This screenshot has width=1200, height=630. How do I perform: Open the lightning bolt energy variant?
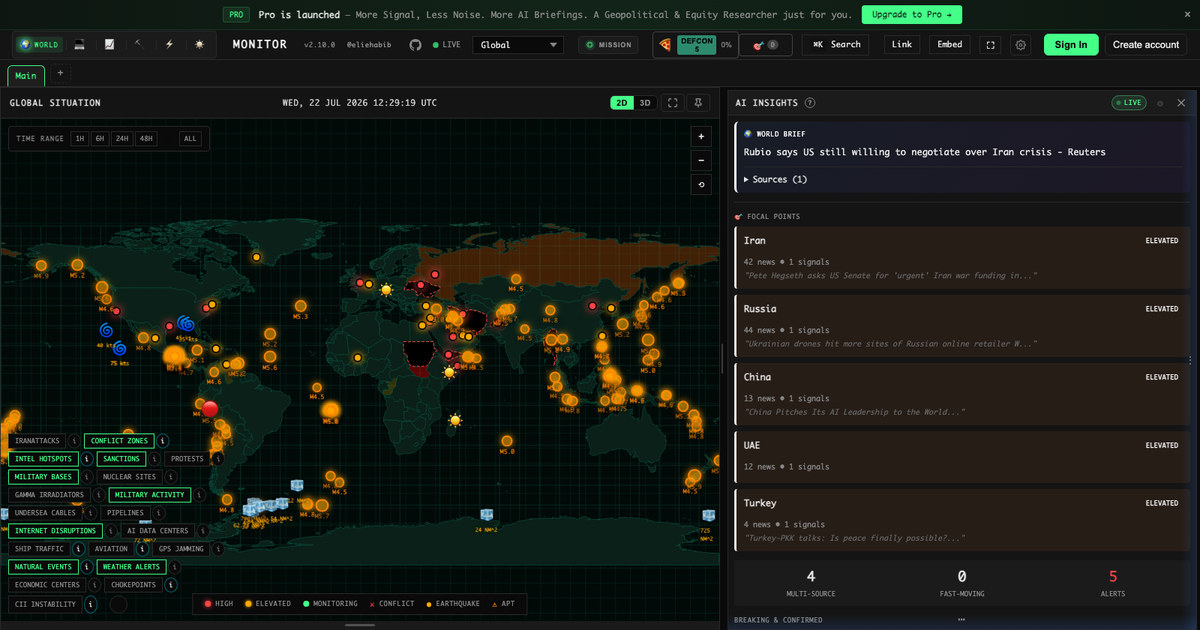point(169,45)
